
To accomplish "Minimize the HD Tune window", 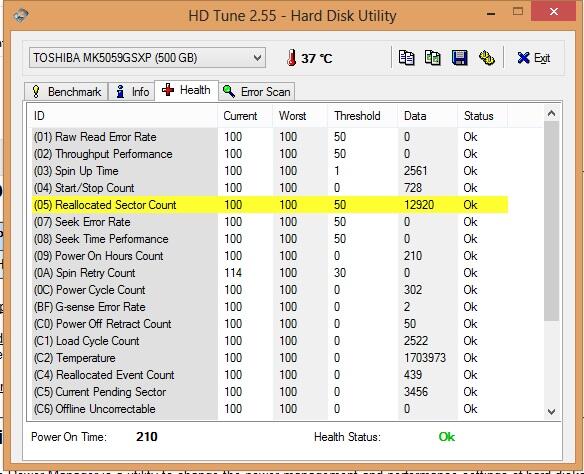I will tap(491, 13).
